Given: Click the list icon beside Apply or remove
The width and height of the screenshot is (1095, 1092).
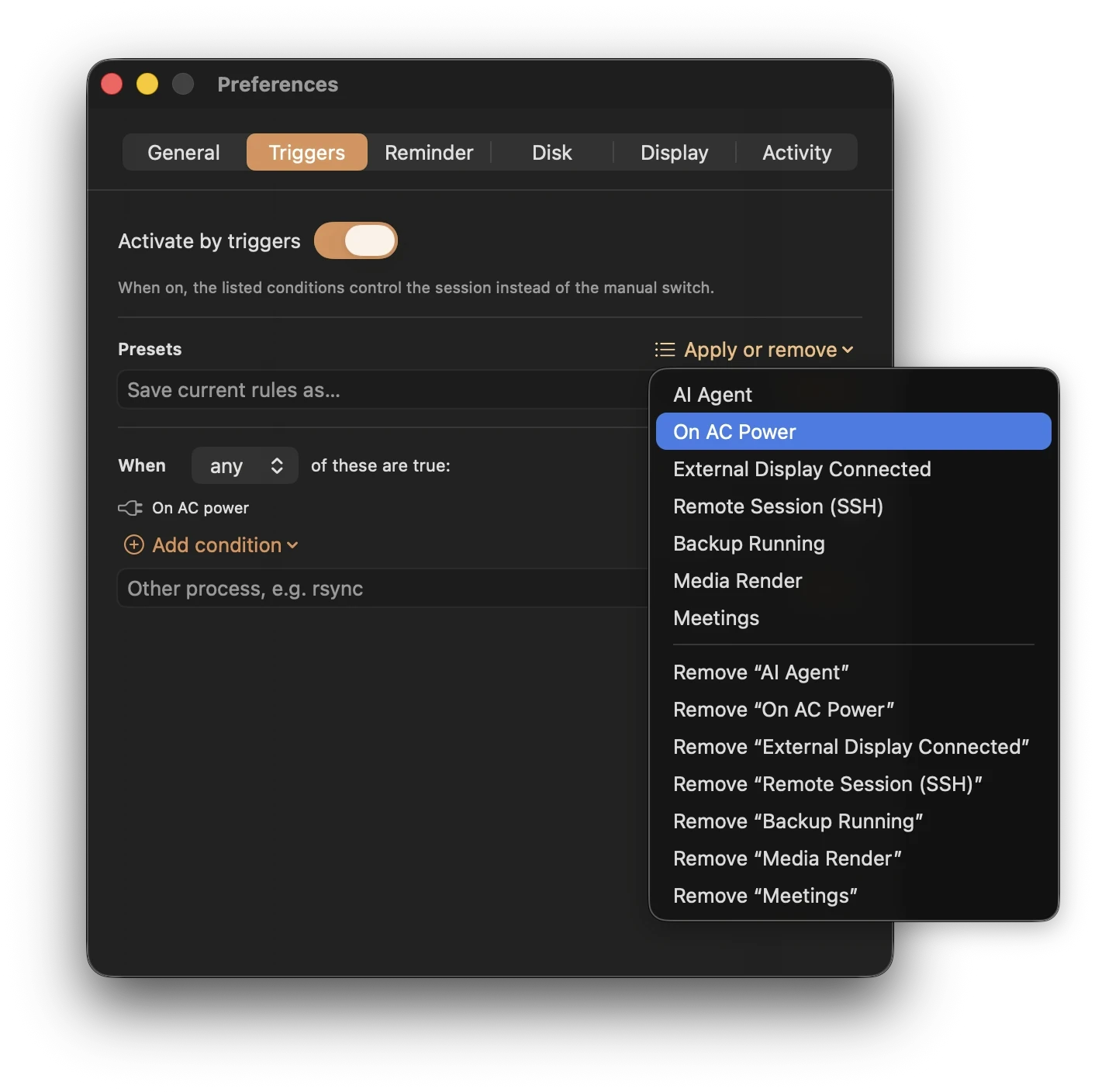Looking at the screenshot, I should pyautogui.click(x=665, y=350).
